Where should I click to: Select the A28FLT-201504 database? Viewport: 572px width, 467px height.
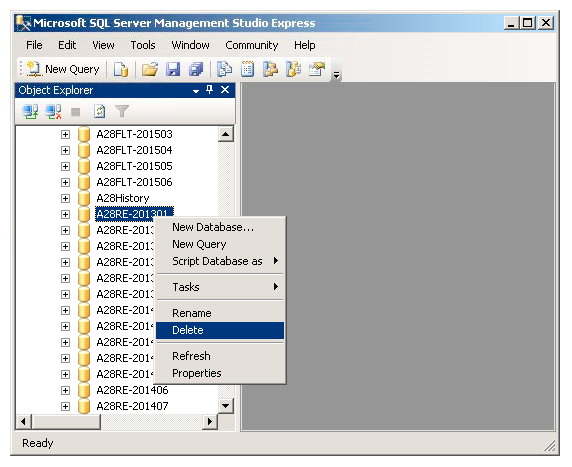click(x=134, y=150)
